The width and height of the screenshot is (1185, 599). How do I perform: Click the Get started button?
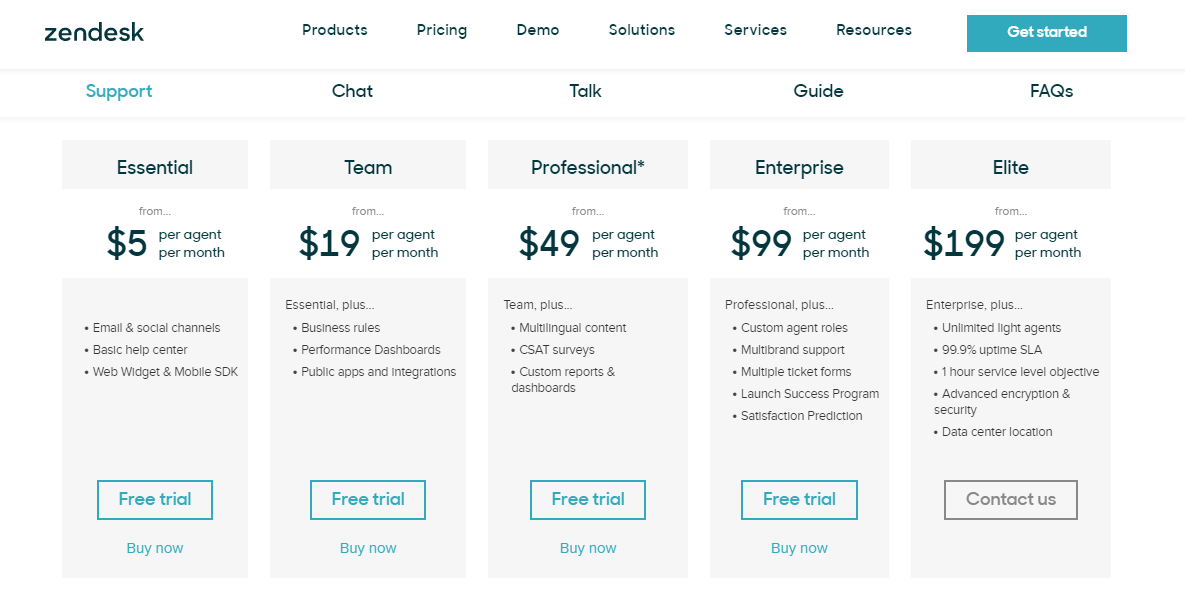(1047, 33)
